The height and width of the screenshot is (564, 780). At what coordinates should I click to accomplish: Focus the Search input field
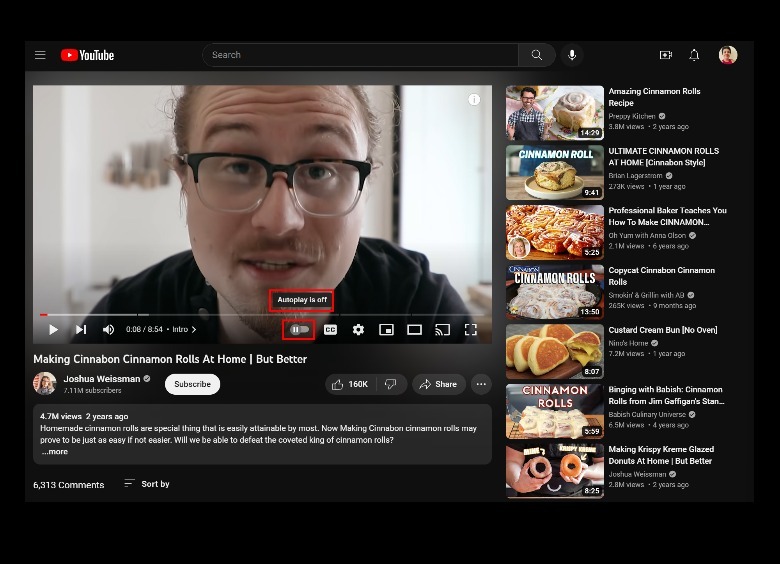coord(360,55)
